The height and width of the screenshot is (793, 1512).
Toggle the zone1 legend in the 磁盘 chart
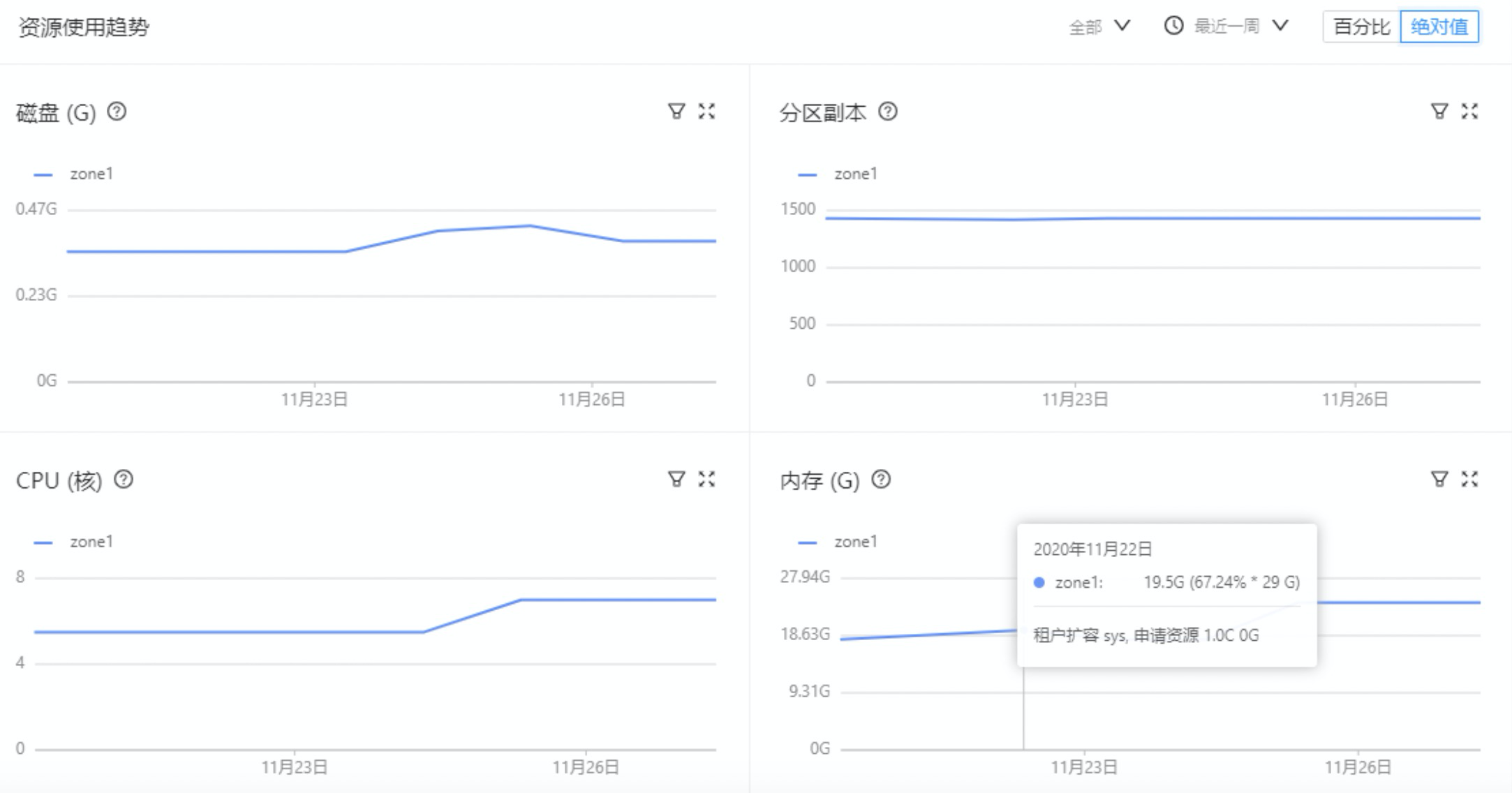(74, 174)
